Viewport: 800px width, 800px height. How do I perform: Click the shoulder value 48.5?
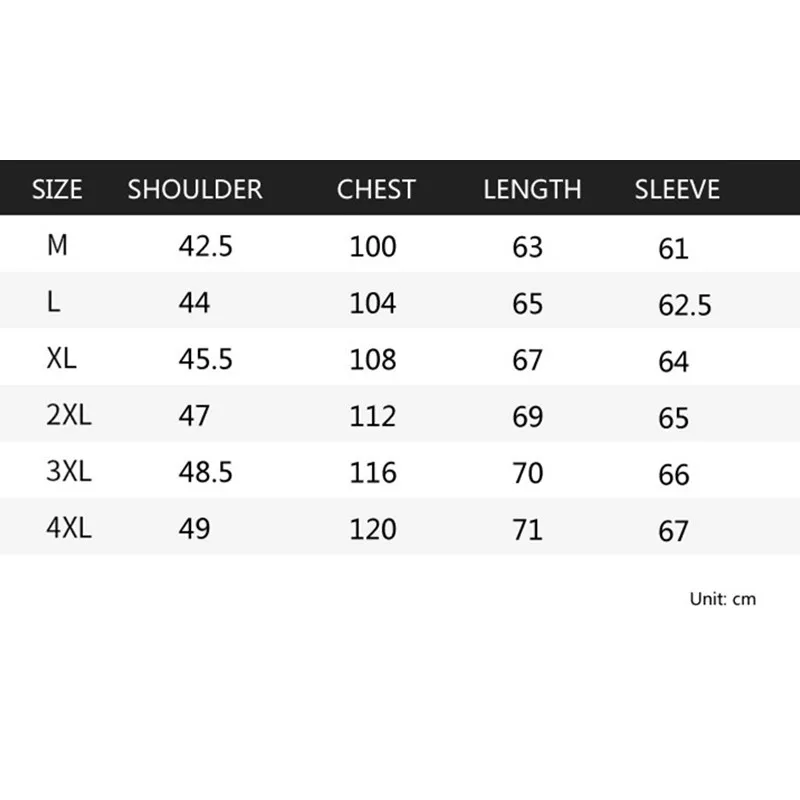click(206, 472)
